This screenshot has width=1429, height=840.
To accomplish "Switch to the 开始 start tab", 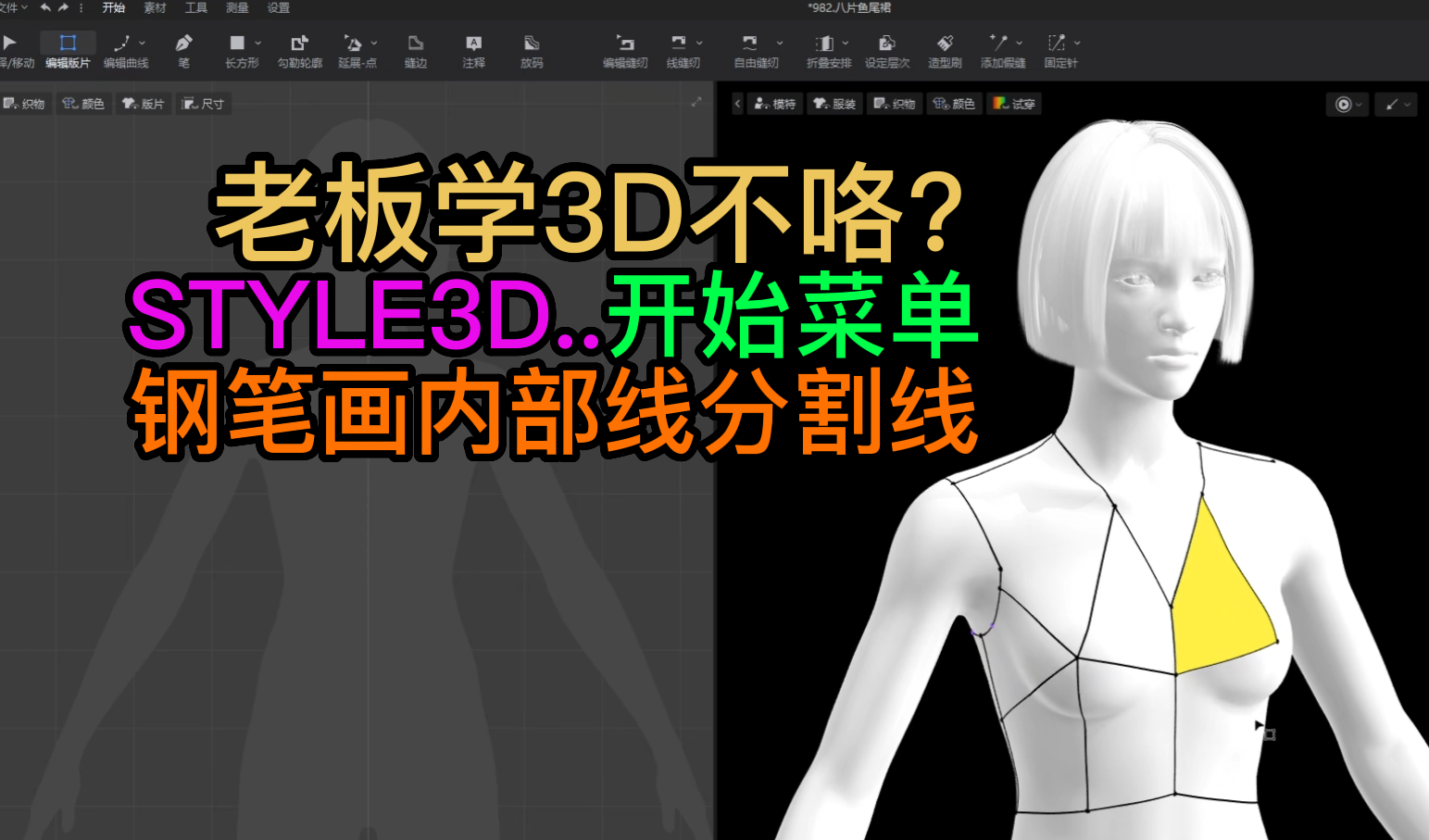I will tap(114, 7).
